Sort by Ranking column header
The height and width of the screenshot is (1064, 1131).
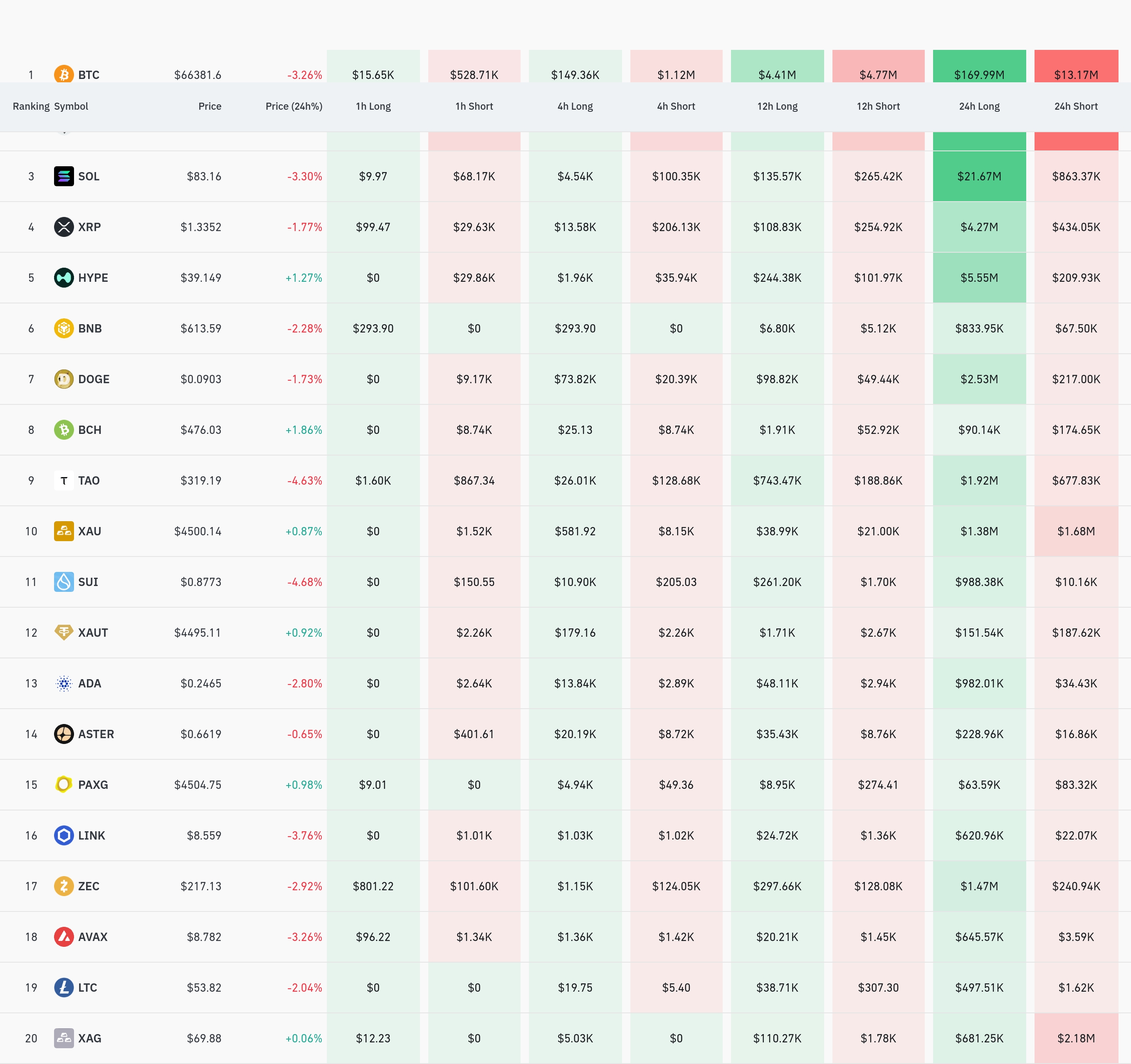click(x=31, y=106)
